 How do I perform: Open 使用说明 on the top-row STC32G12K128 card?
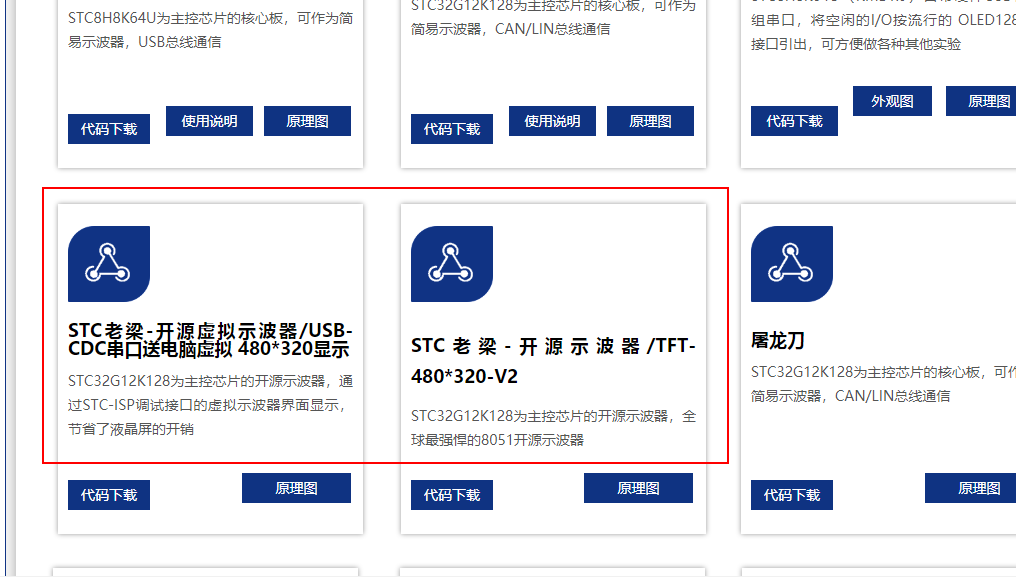552,121
